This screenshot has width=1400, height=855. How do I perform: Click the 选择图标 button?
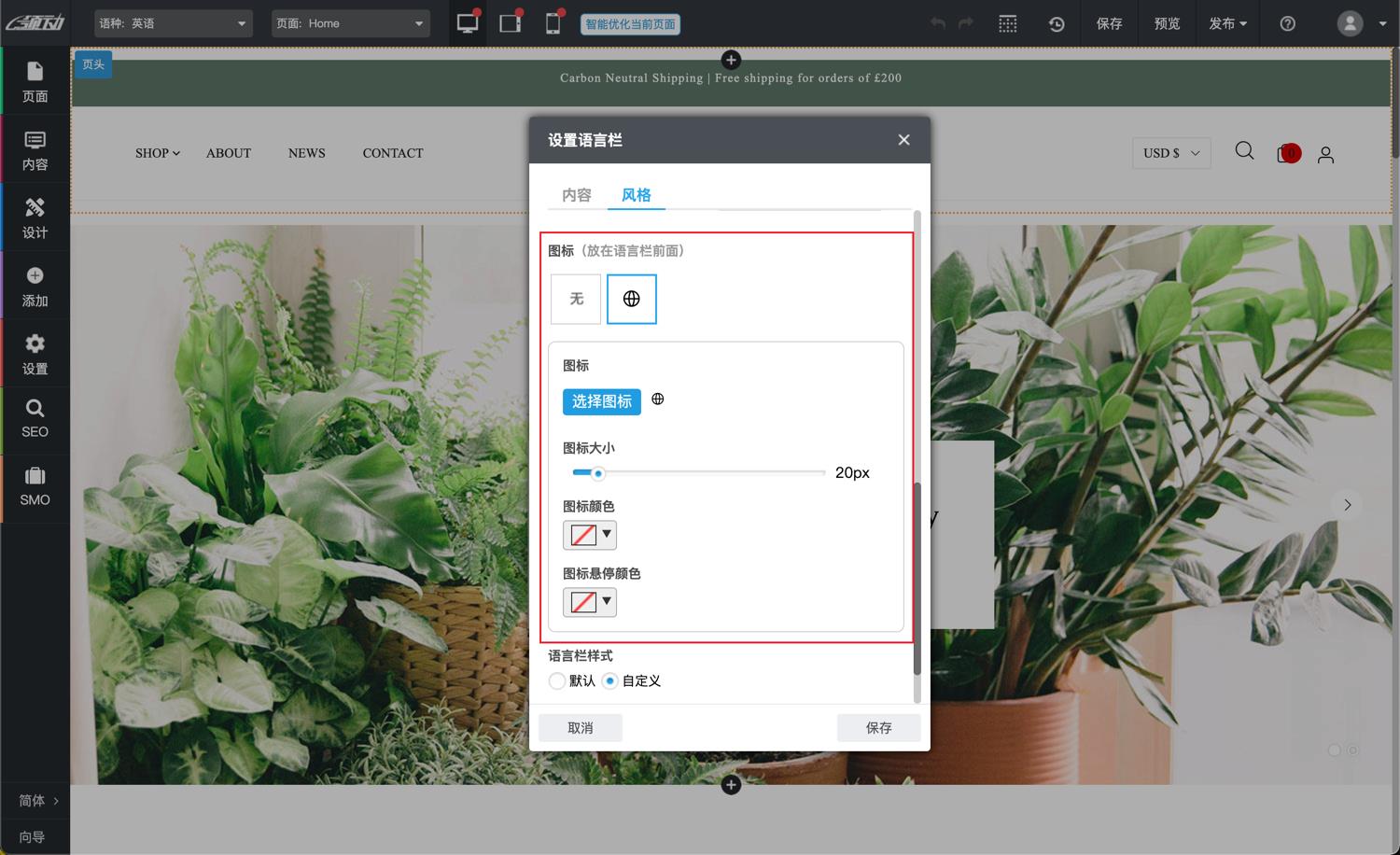[601, 401]
